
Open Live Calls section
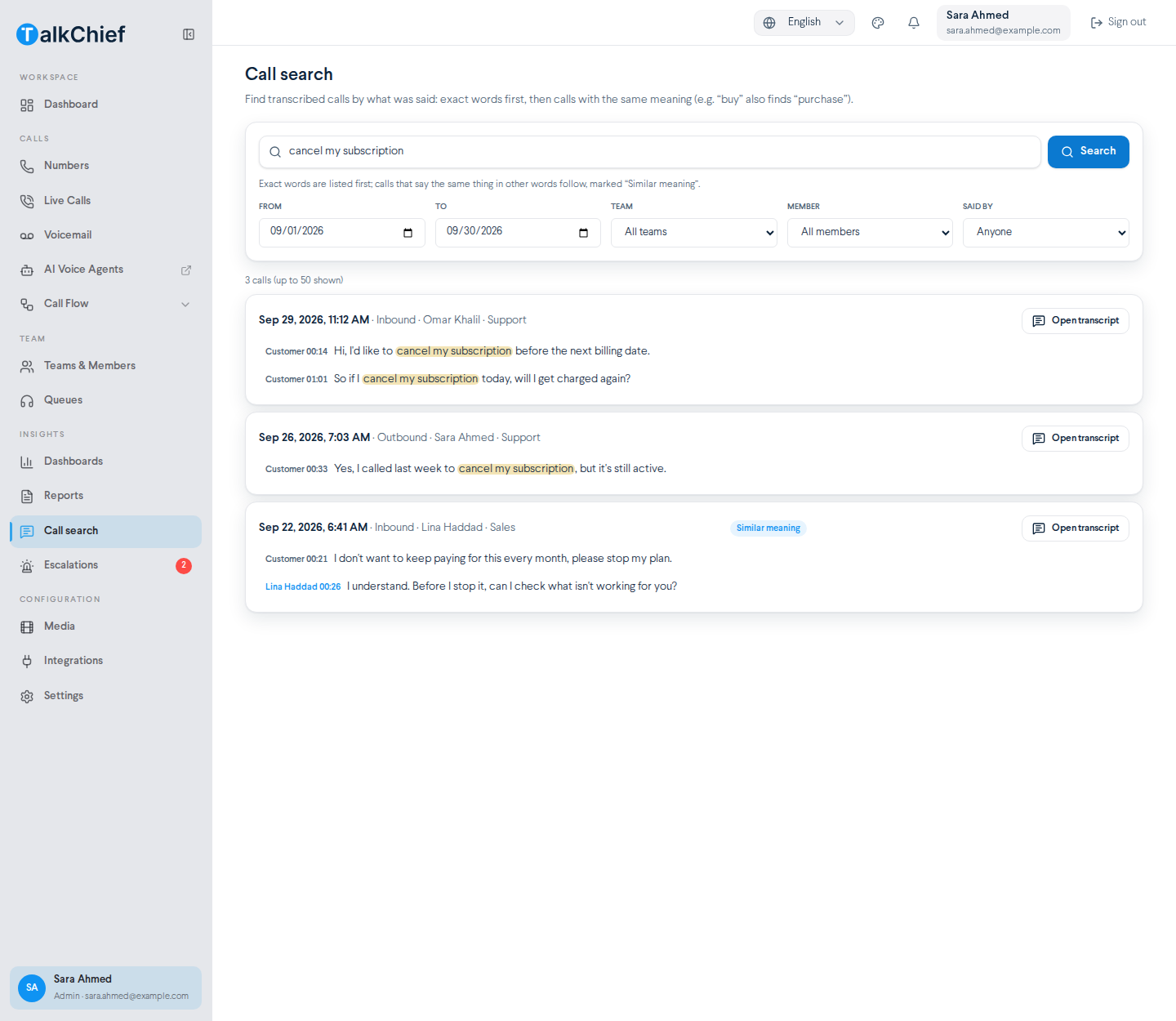click(x=105, y=201)
